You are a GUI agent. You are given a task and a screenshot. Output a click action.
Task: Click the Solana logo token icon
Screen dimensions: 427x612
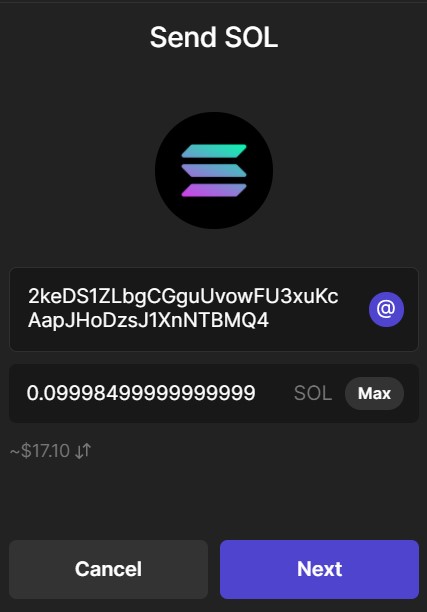(214, 171)
